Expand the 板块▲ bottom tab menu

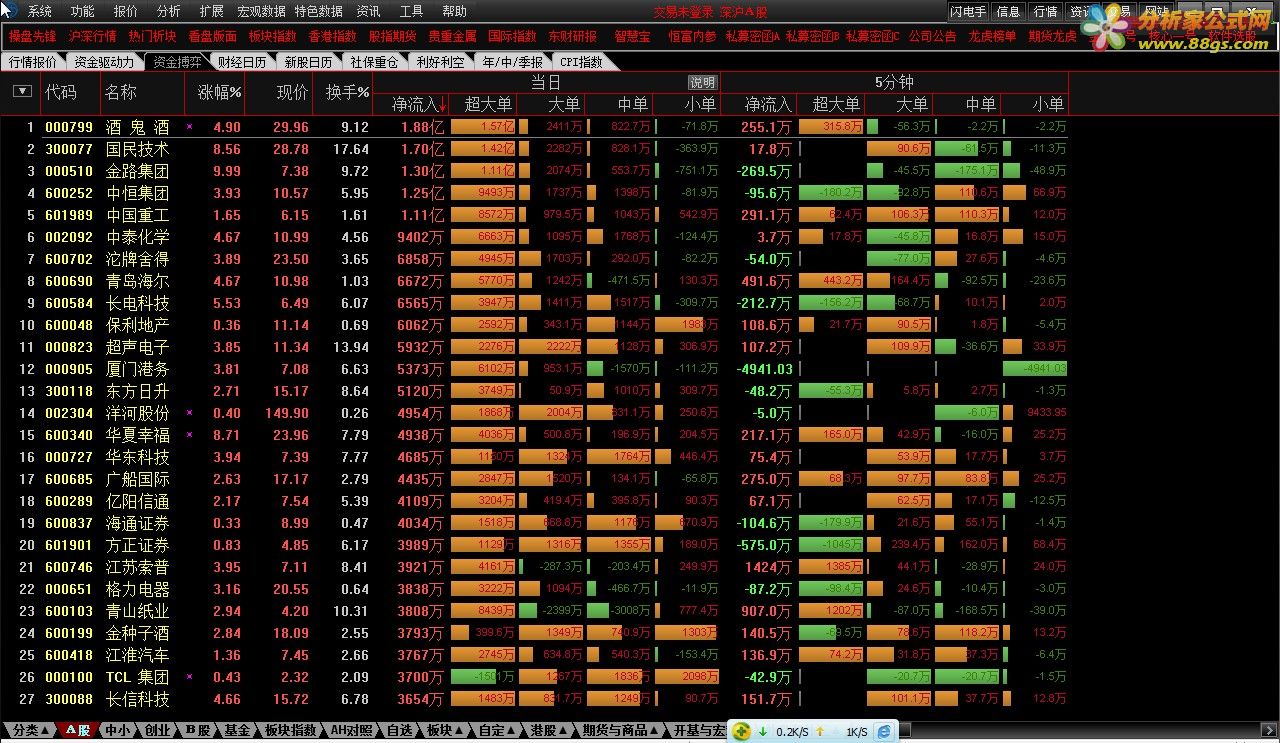[x=444, y=731]
